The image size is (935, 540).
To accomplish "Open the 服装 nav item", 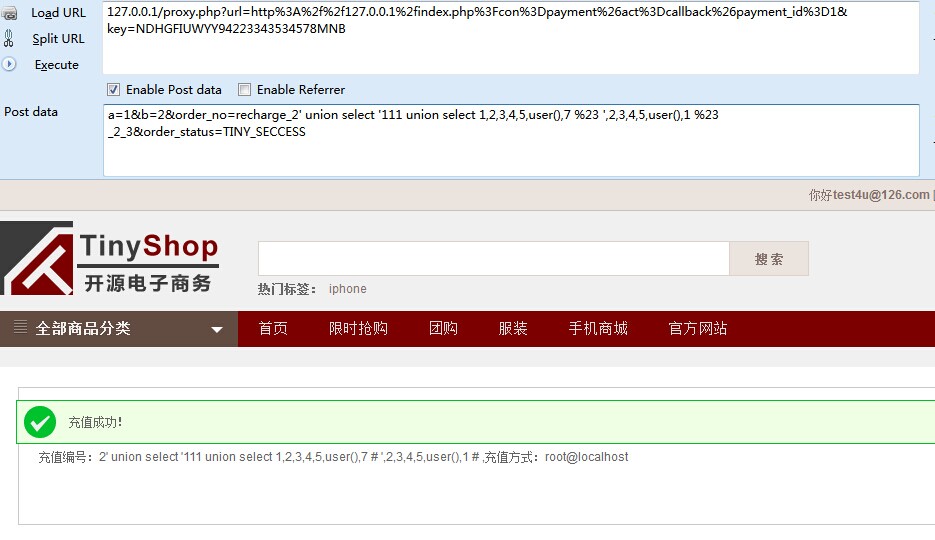I will [x=513, y=328].
